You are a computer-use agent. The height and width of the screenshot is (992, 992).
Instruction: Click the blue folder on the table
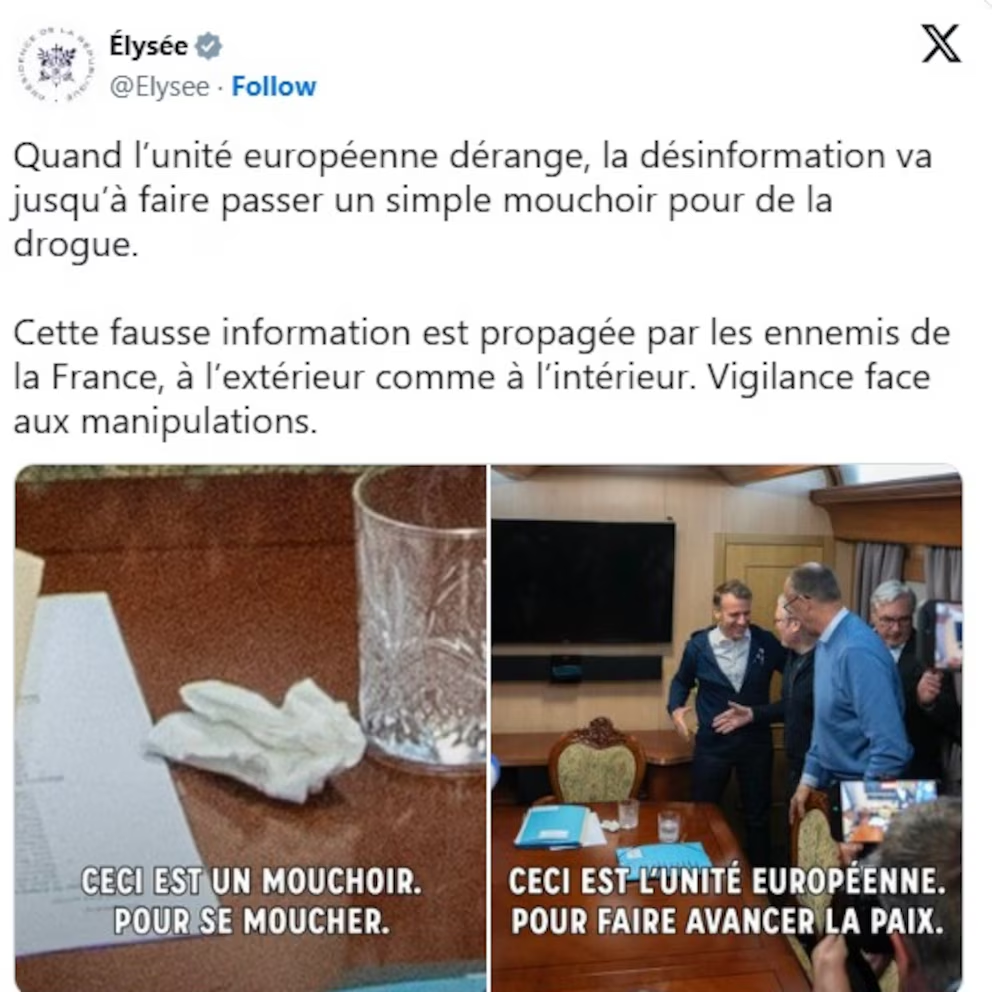[x=550, y=828]
